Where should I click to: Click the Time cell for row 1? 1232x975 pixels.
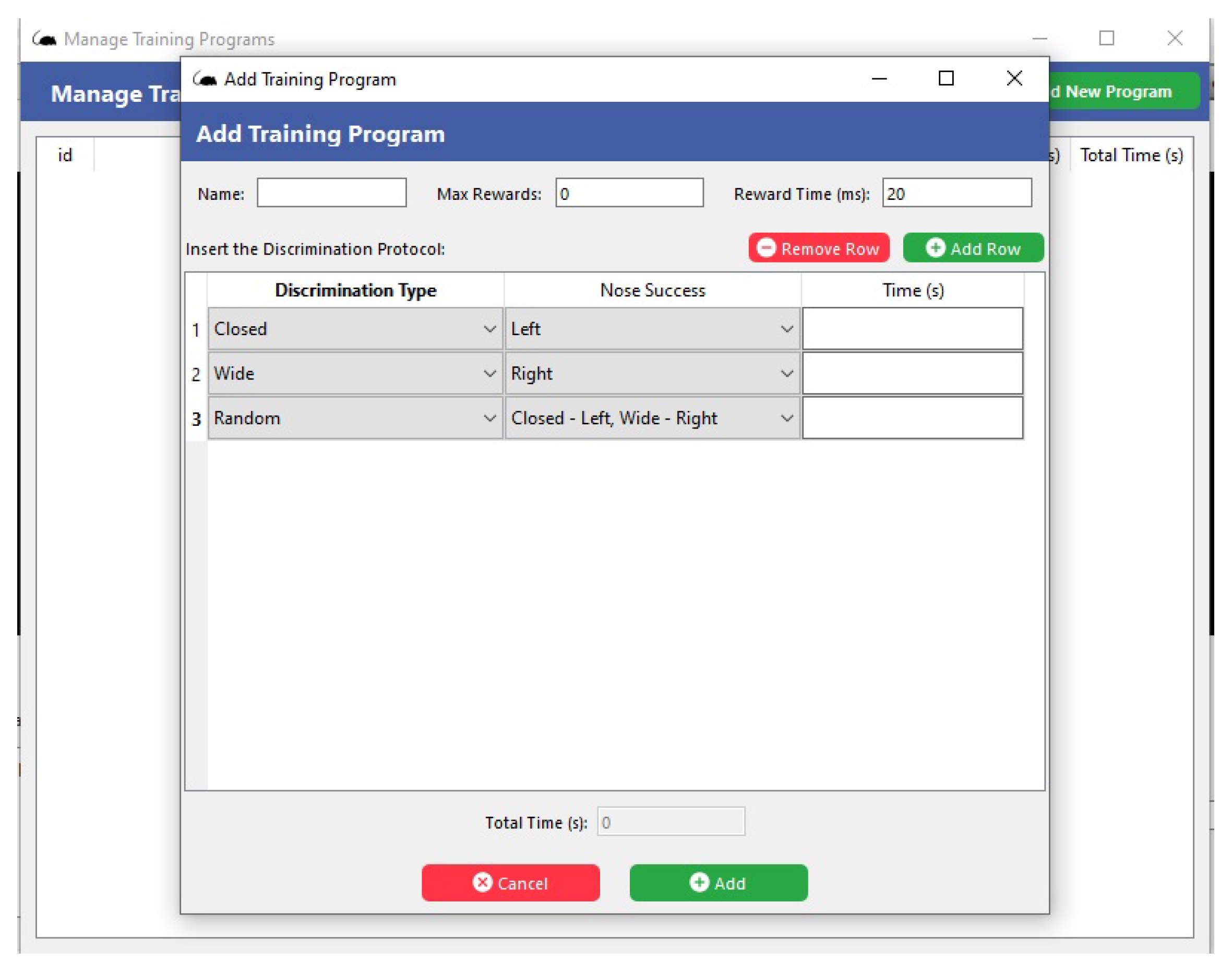(913, 329)
